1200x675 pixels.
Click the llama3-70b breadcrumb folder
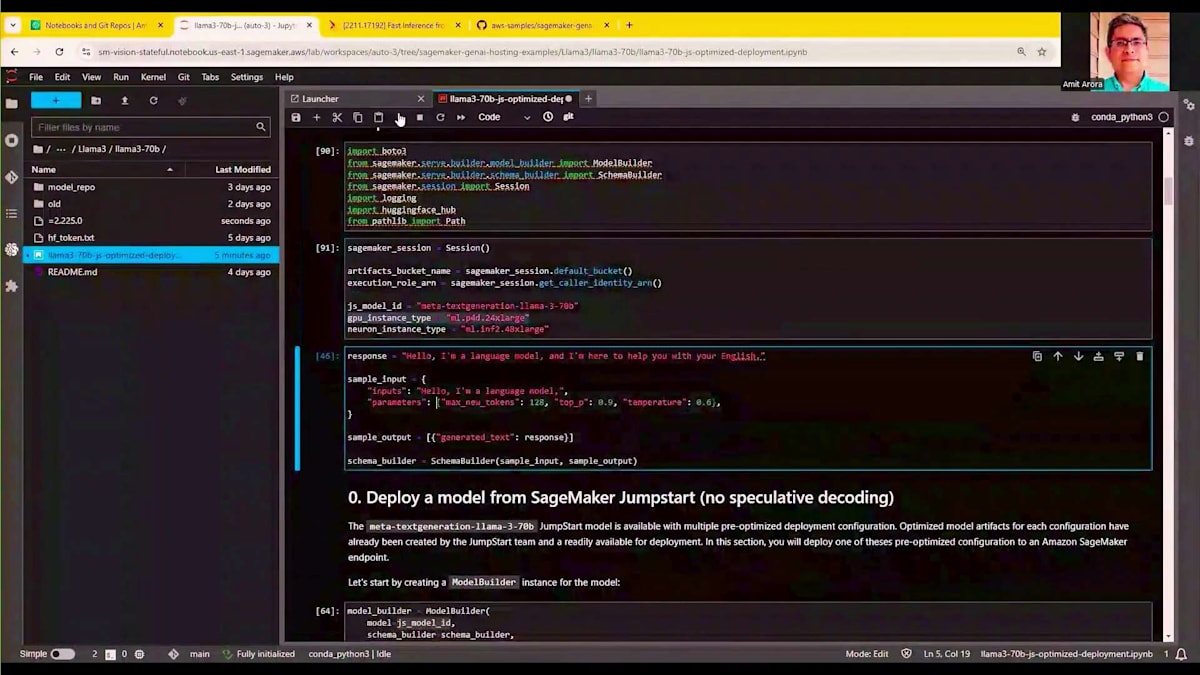coord(137,149)
